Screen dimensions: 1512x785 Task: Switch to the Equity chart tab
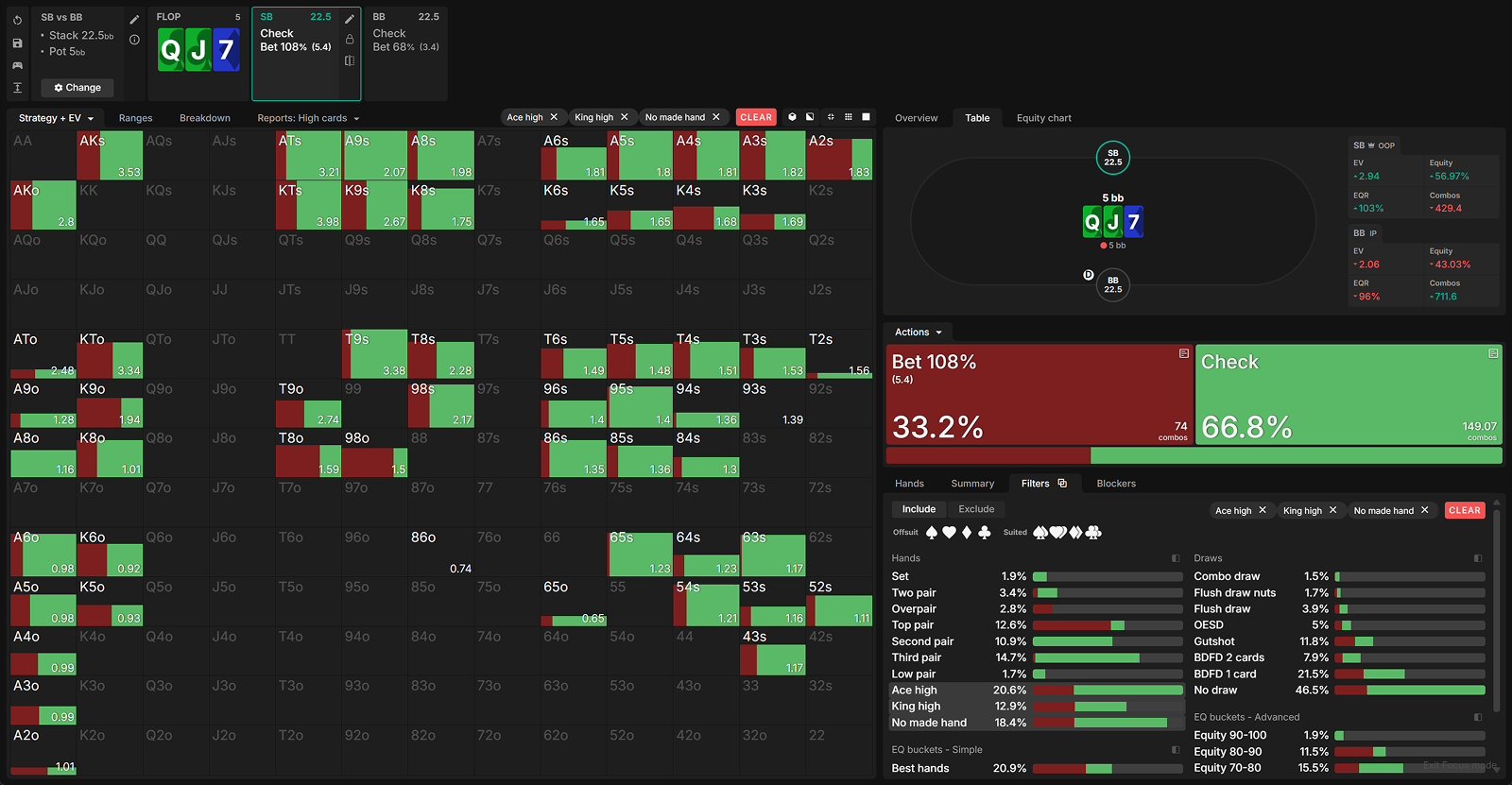(1043, 118)
